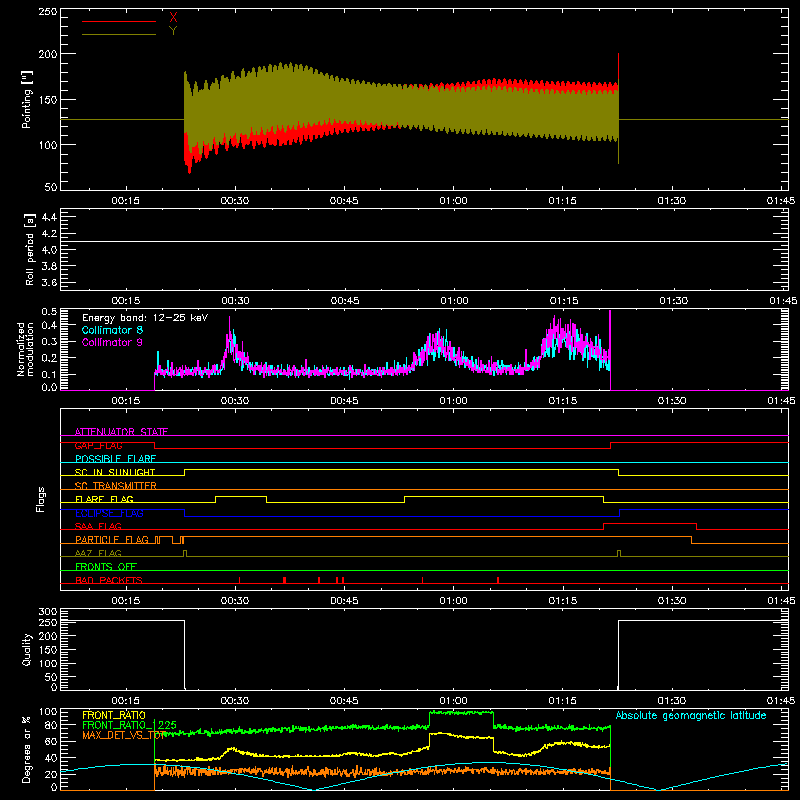Click the first BAD_PACKETS marker near 00:30
Screen dimensions: 800x800
[x=240, y=580]
